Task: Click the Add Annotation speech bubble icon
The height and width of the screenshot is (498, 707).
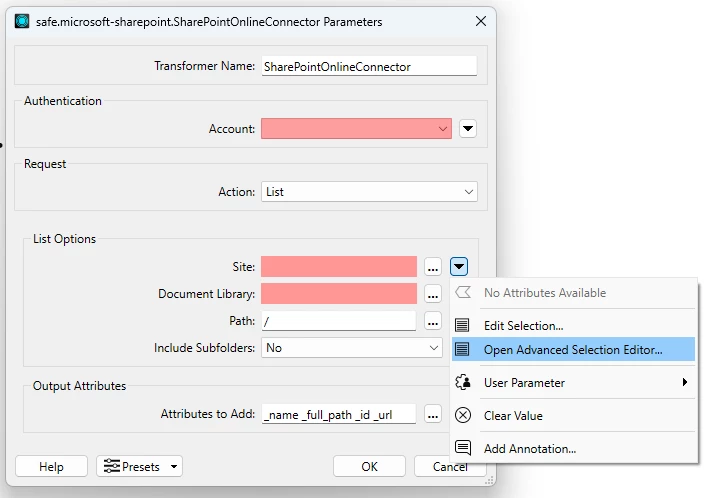Action: click(x=463, y=448)
